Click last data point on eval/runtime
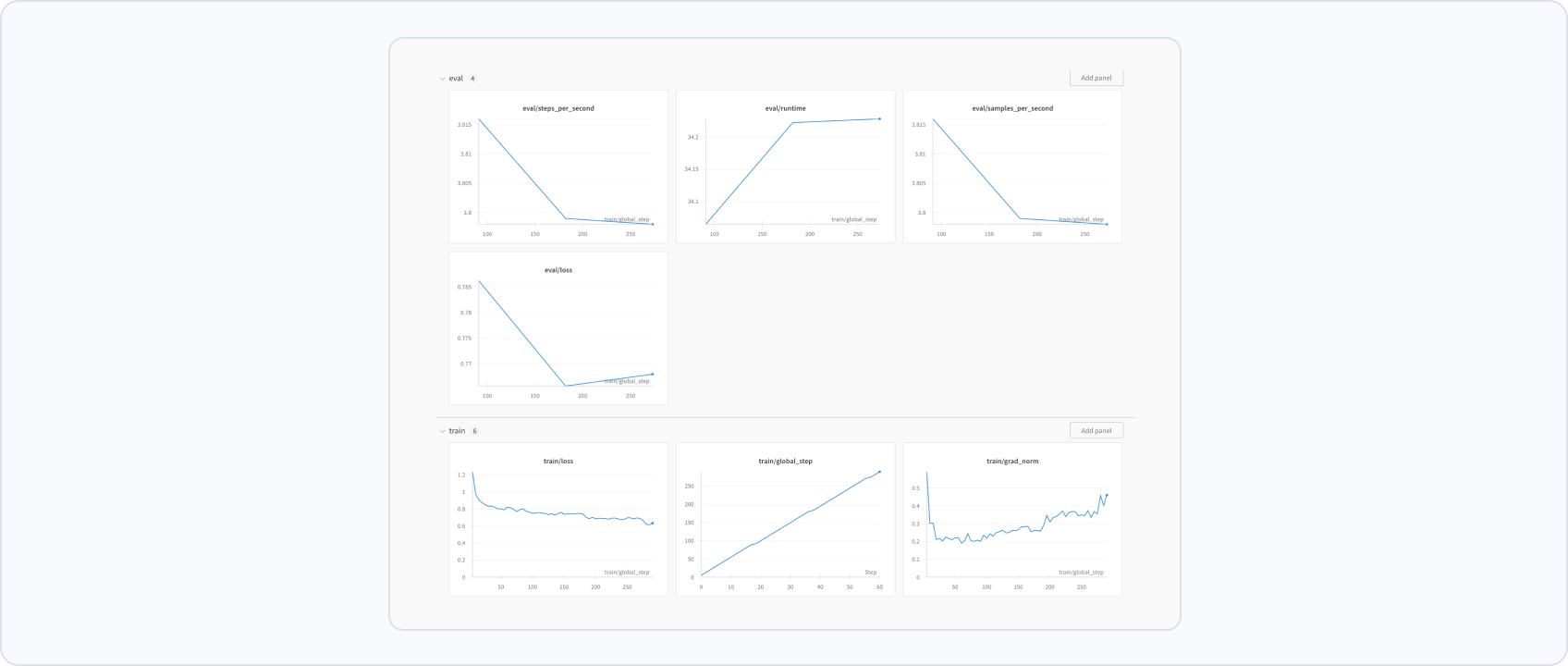Screen dimensions: 1568x666 879,118
